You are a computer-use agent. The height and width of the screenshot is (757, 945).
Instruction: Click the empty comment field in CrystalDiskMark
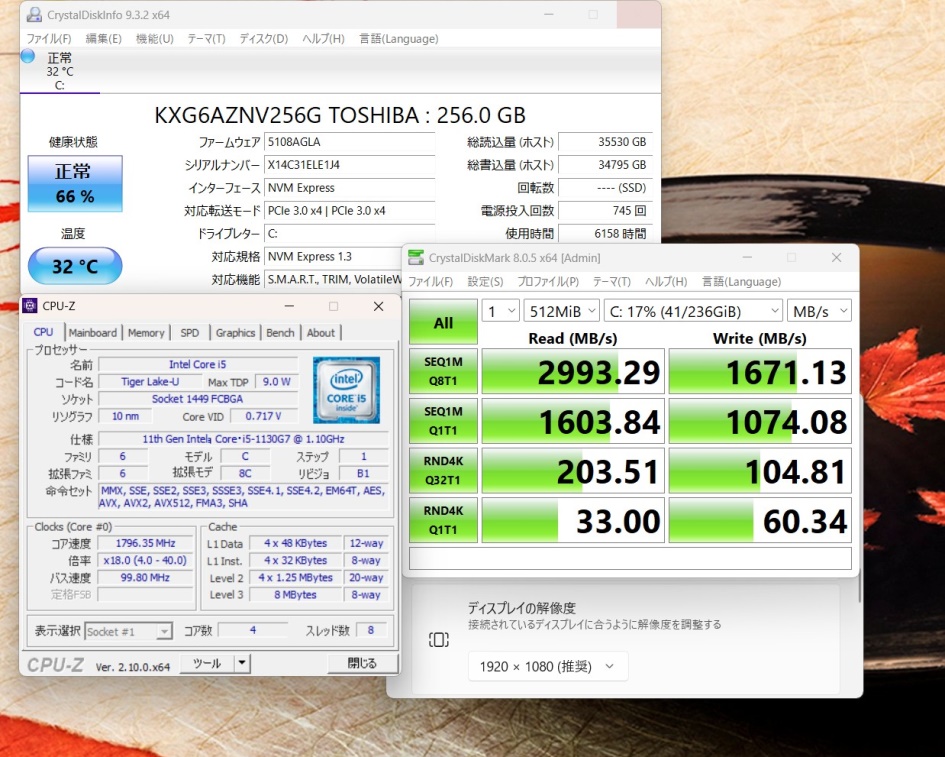(630, 558)
